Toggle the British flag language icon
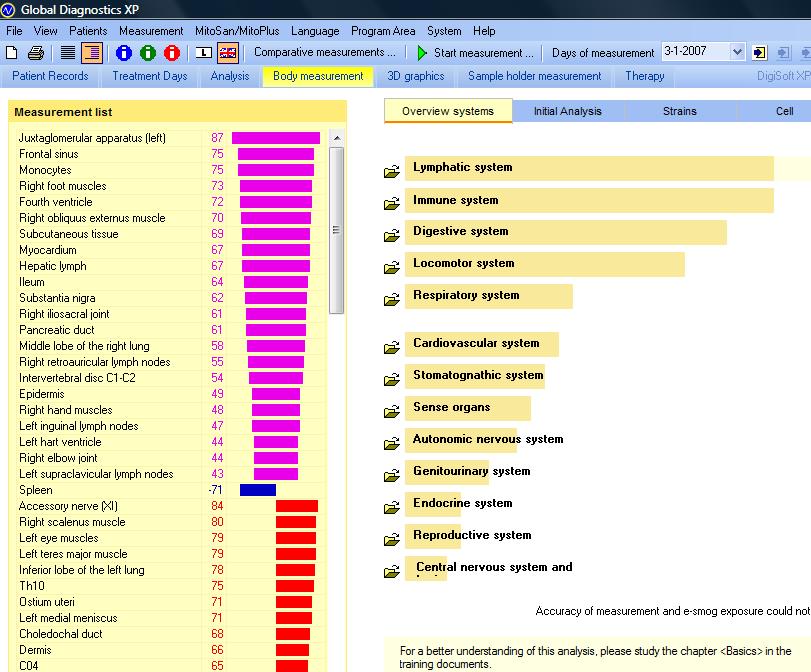This screenshot has width=811, height=672. (x=228, y=53)
